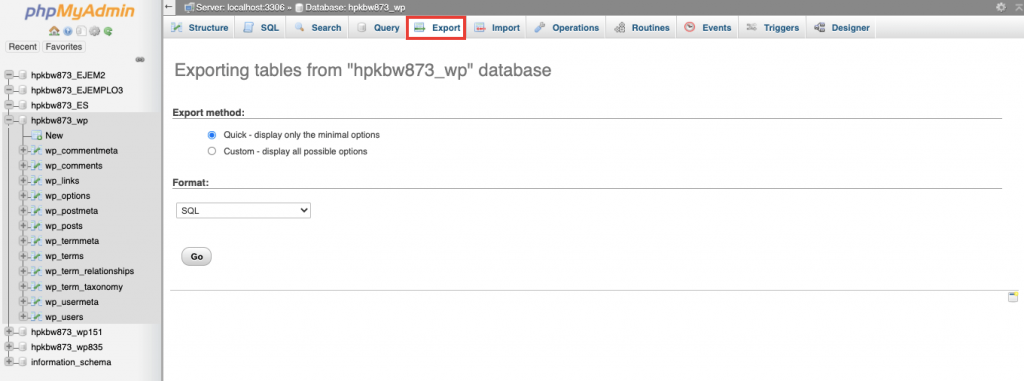The image size is (1024, 381).
Task: Open the SQL format dropdown
Action: 243,210
